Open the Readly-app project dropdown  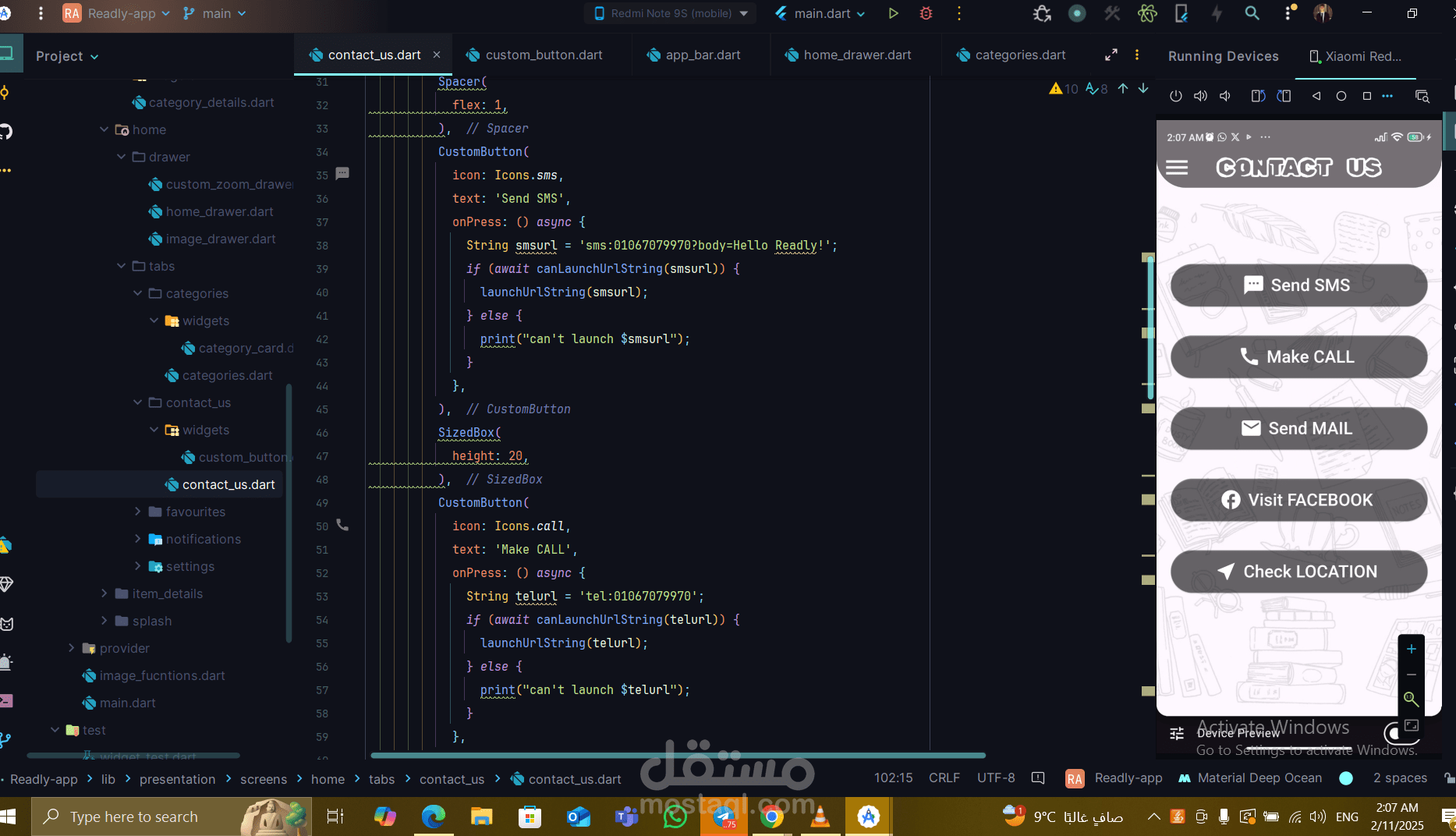click(116, 13)
